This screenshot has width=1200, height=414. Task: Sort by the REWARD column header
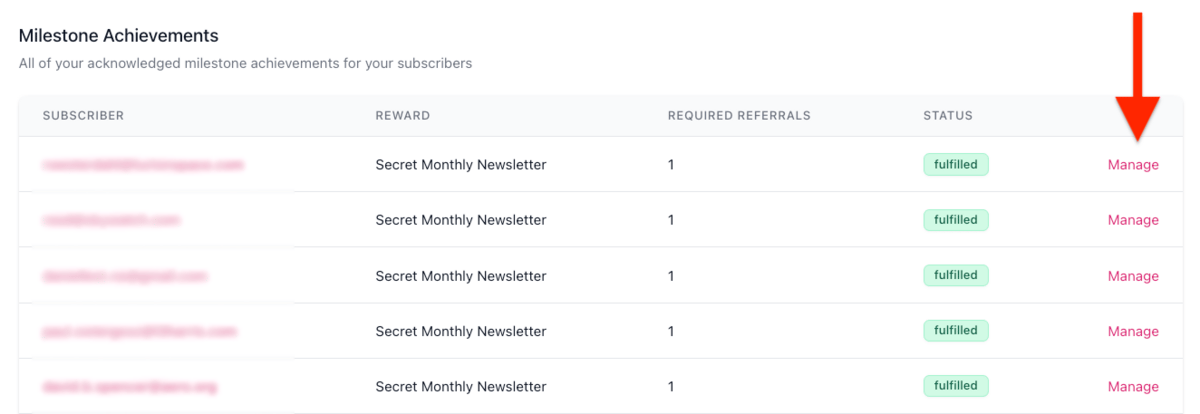(x=403, y=116)
